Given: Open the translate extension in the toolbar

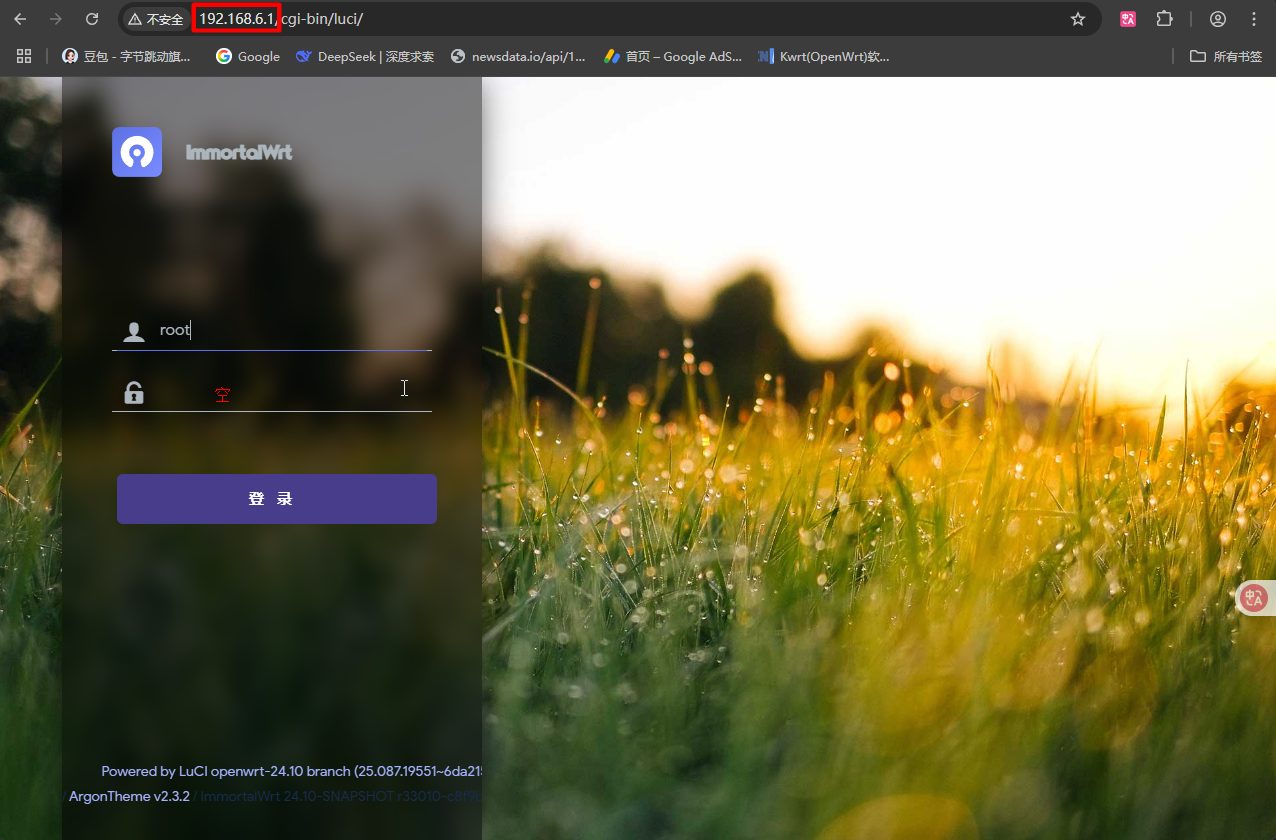Looking at the screenshot, I should (1128, 19).
